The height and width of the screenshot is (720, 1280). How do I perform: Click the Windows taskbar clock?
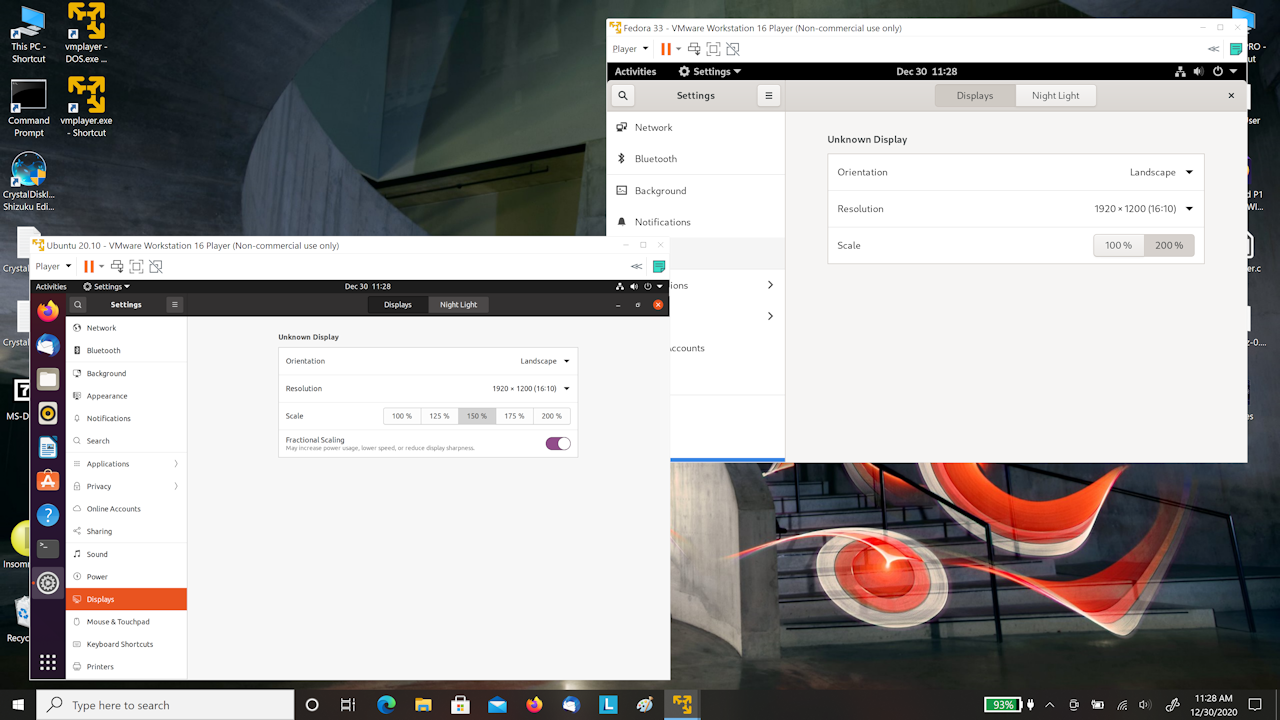(x=1213, y=705)
